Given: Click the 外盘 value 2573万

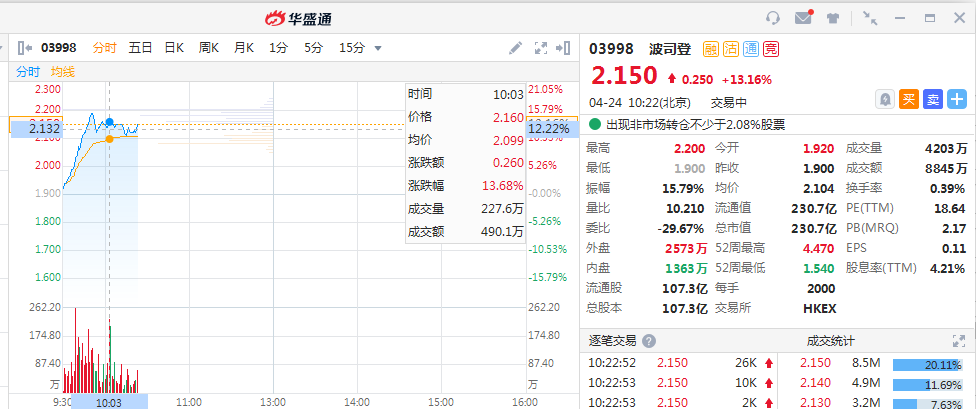Looking at the screenshot, I should tap(685, 248).
